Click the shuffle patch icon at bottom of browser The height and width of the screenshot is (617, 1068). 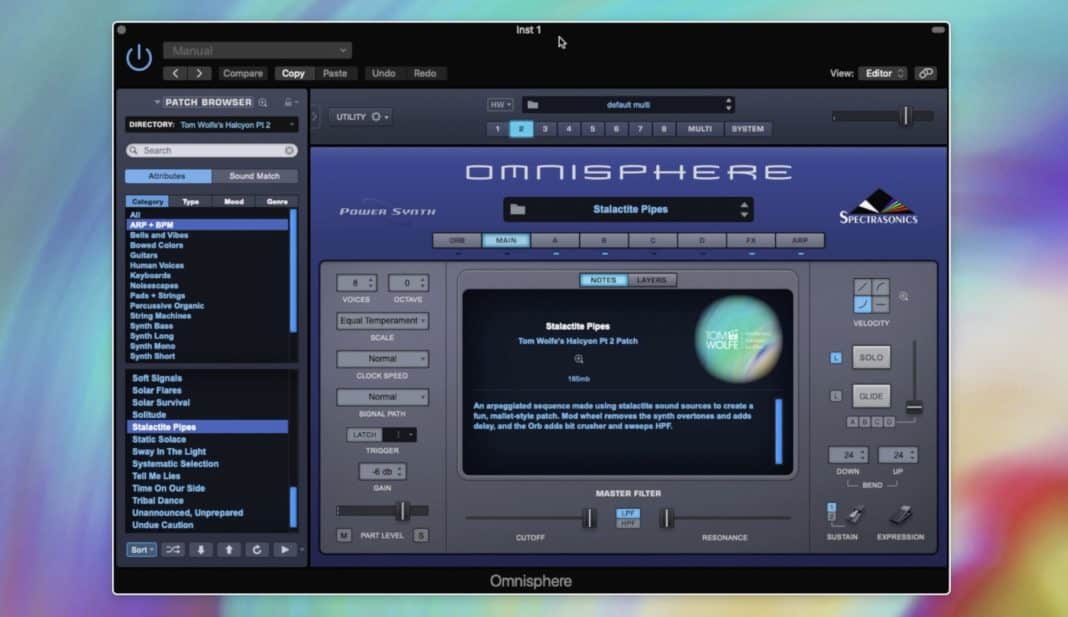[x=174, y=550]
